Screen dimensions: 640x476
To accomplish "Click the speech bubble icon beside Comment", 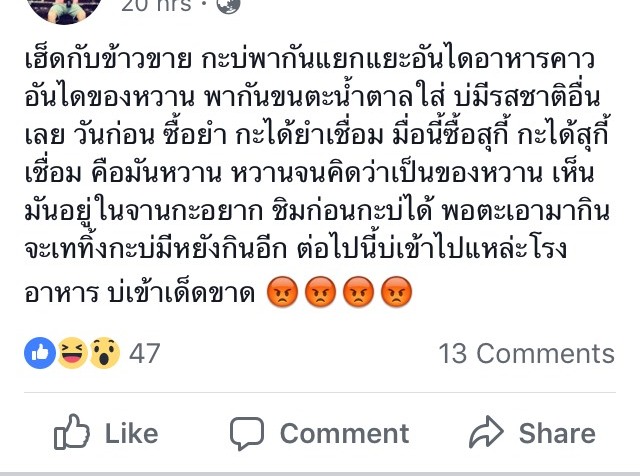I will point(247,433).
